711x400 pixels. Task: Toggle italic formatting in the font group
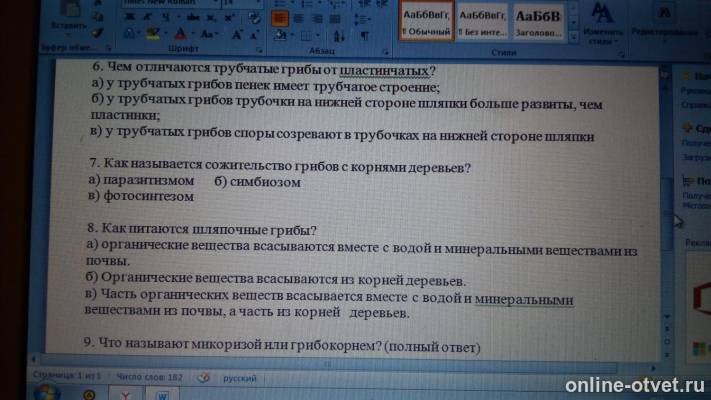[x=146, y=17]
